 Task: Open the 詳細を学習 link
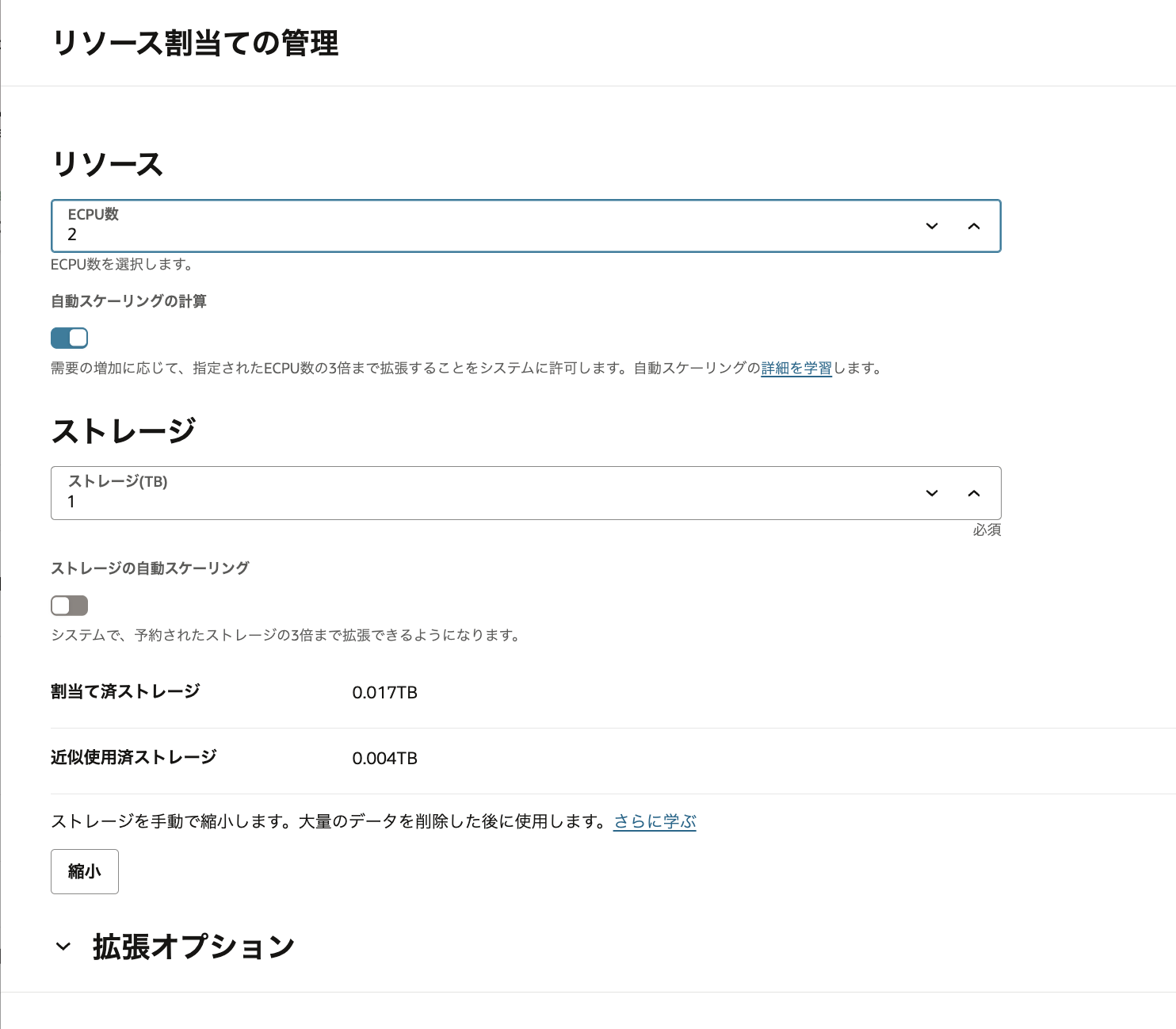(x=796, y=368)
